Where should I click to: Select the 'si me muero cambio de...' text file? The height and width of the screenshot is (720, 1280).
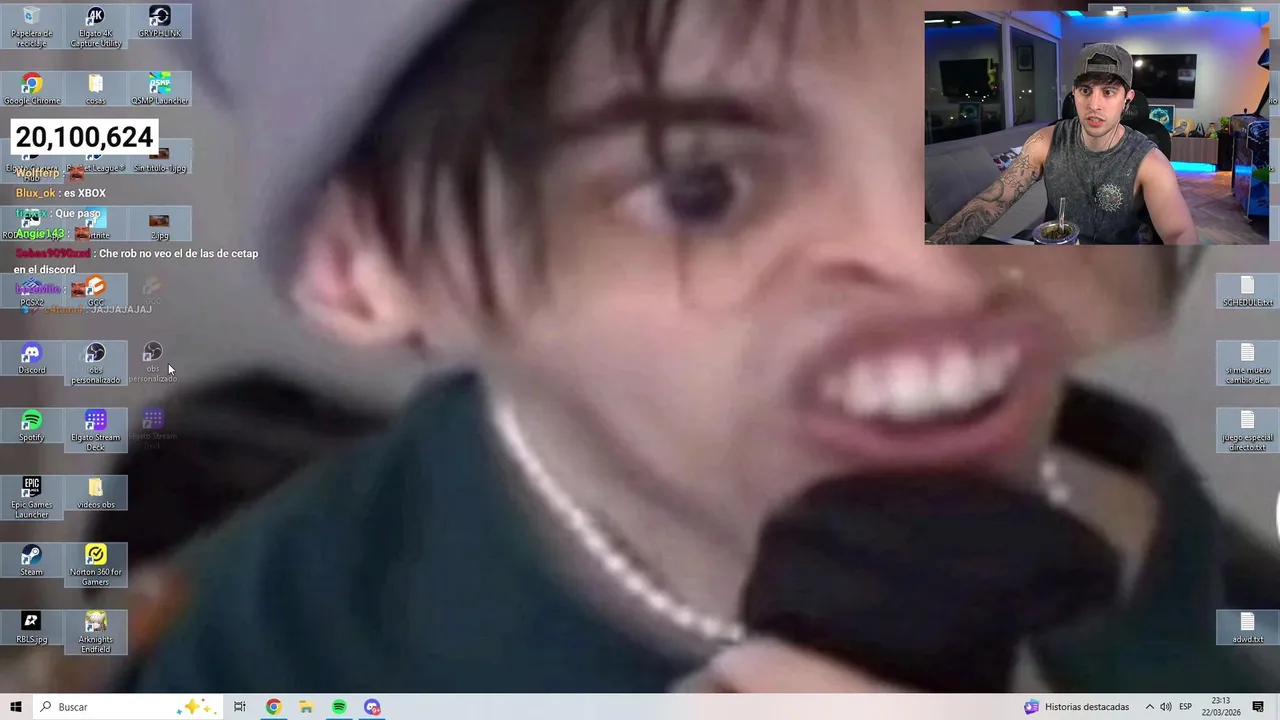(x=1247, y=364)
